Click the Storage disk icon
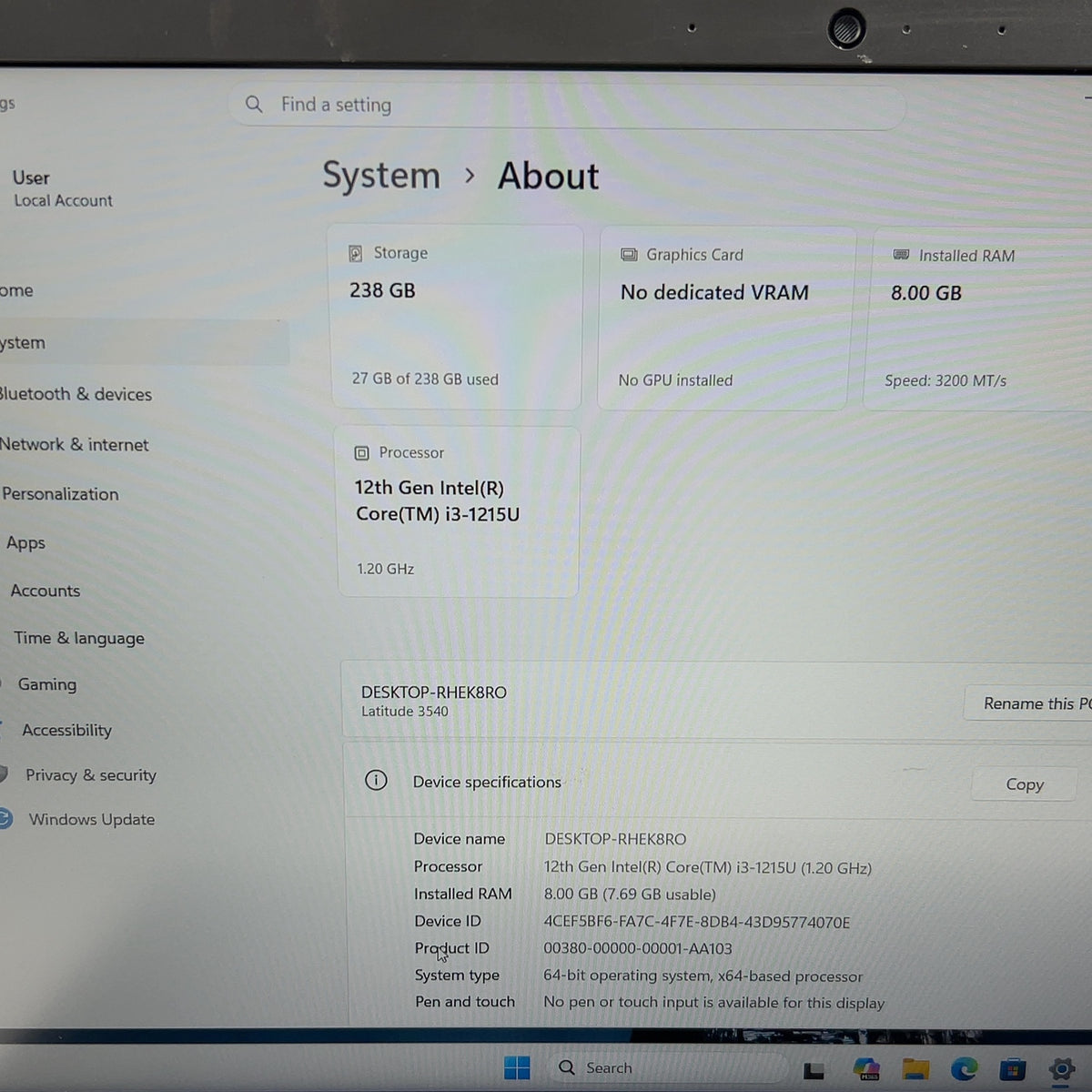 pos(356,253)
